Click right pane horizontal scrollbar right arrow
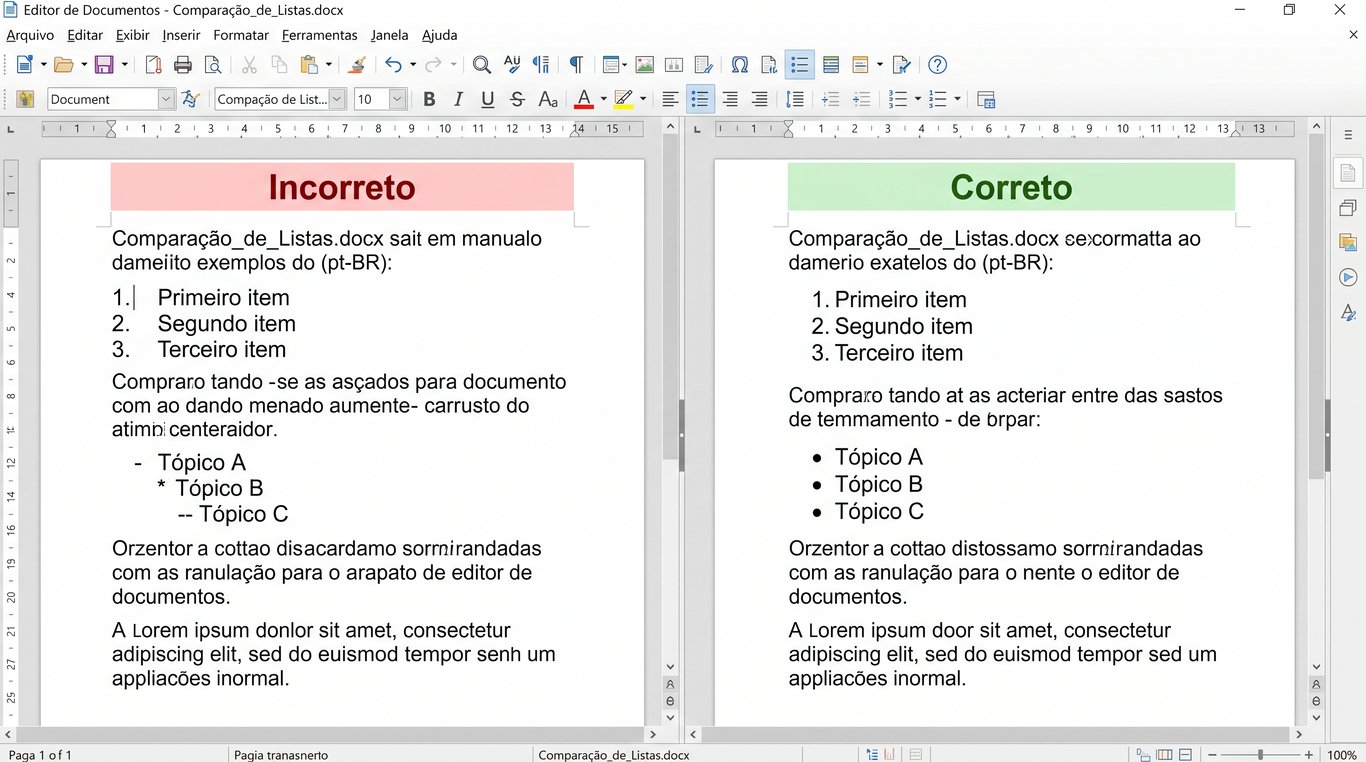The width and height of the screenshot is (1366, 762). [x=1299, y=735]
